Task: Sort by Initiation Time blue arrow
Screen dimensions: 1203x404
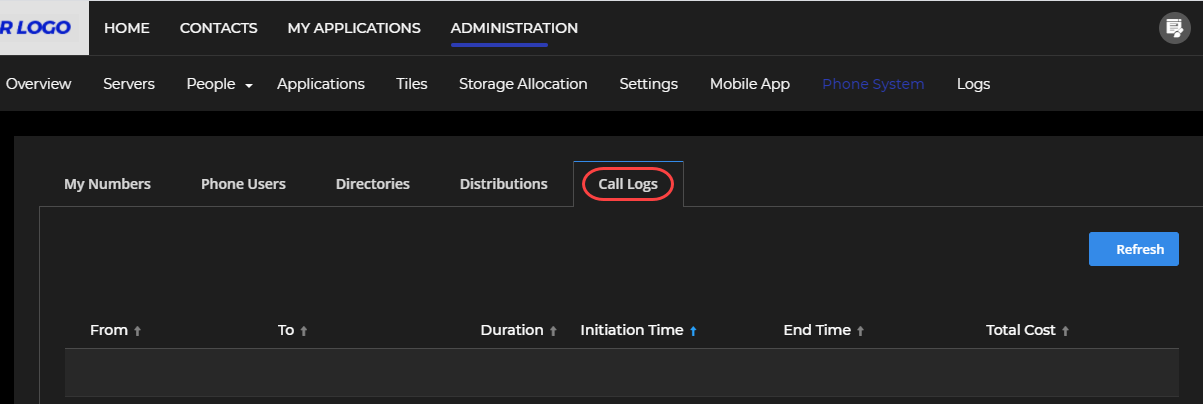Action: click(x=693, y=331)
